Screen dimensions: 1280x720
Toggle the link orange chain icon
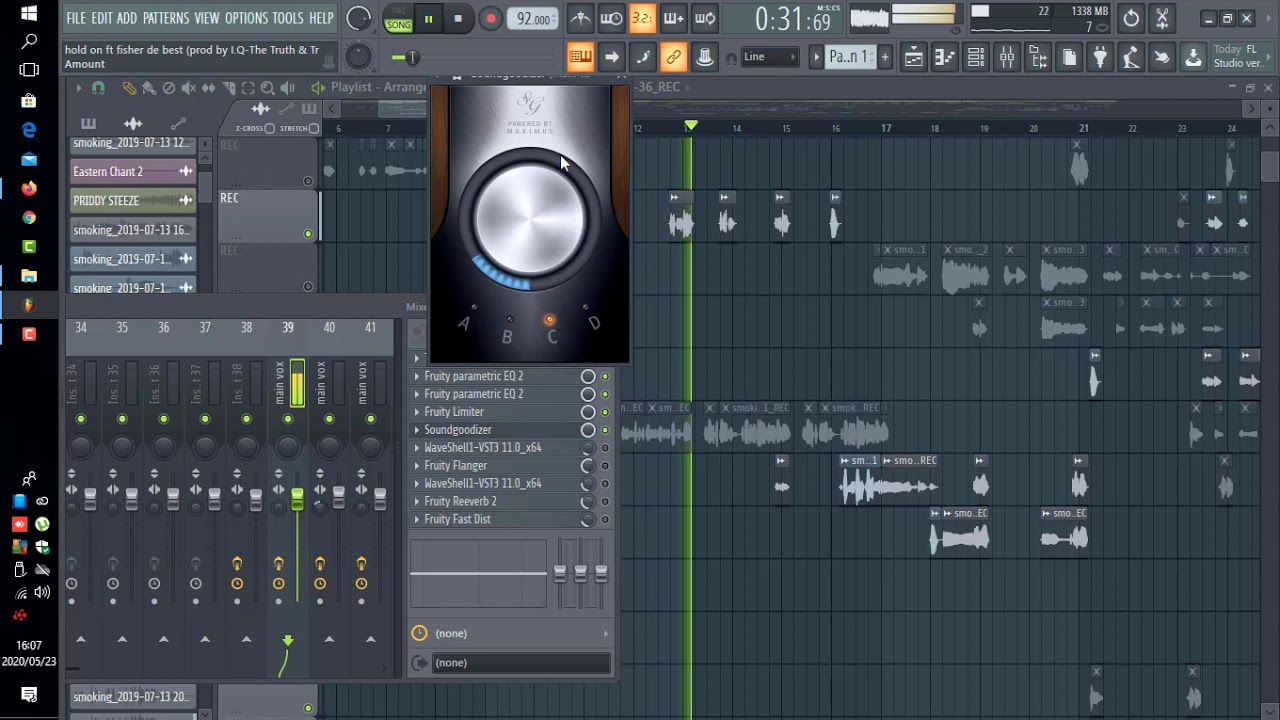click(673, 57)
